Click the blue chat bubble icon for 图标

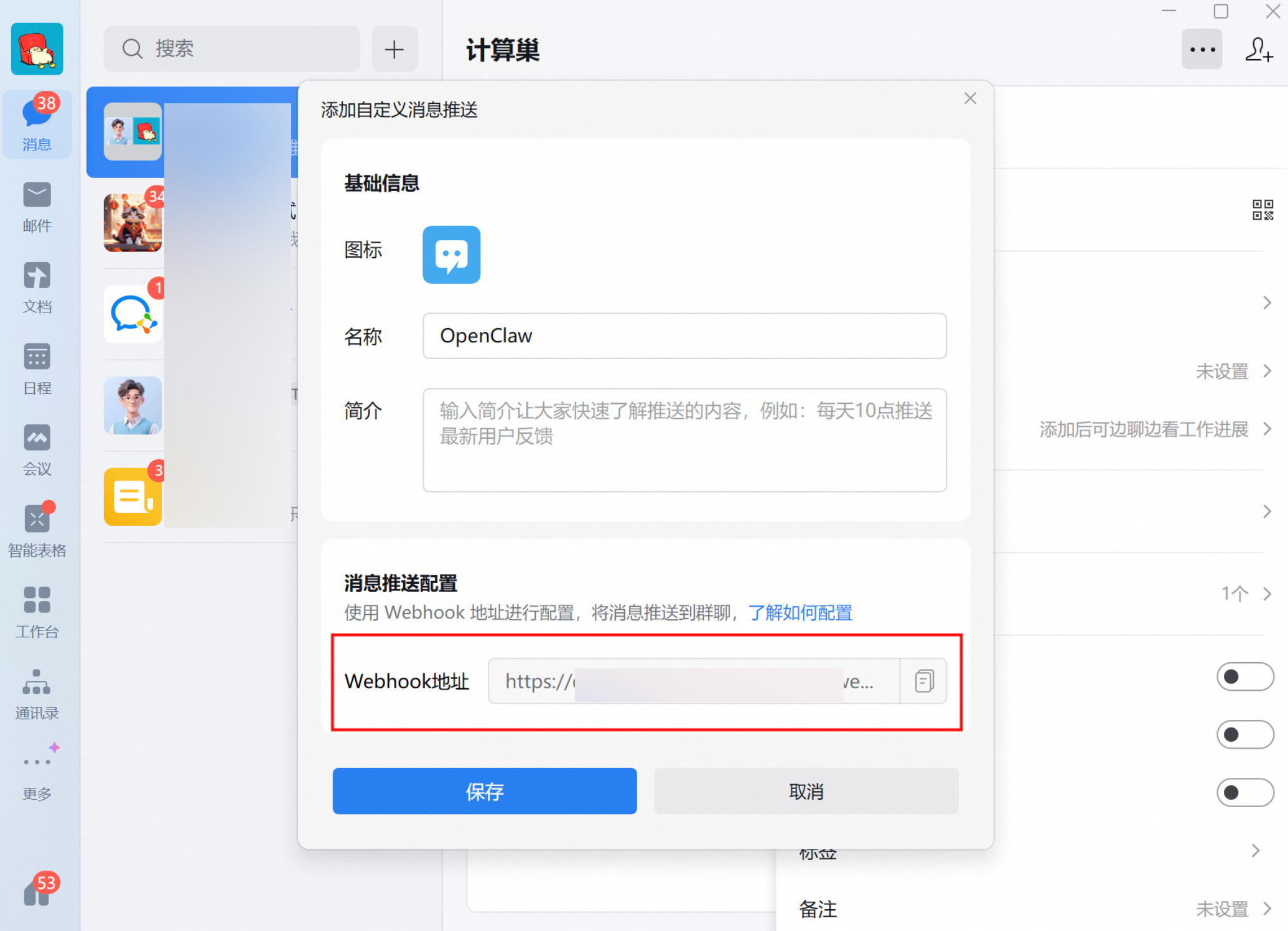pyautogui.click(x=451, y=255)
